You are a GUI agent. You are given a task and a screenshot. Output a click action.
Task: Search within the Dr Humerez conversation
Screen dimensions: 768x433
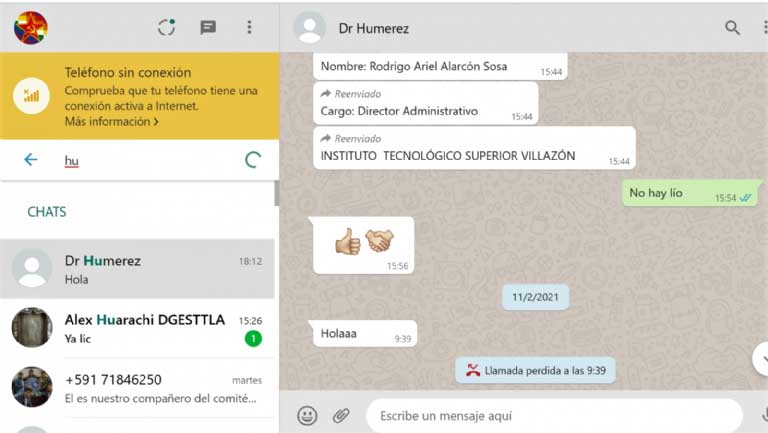pyautogui.click(x=733, y=28)
